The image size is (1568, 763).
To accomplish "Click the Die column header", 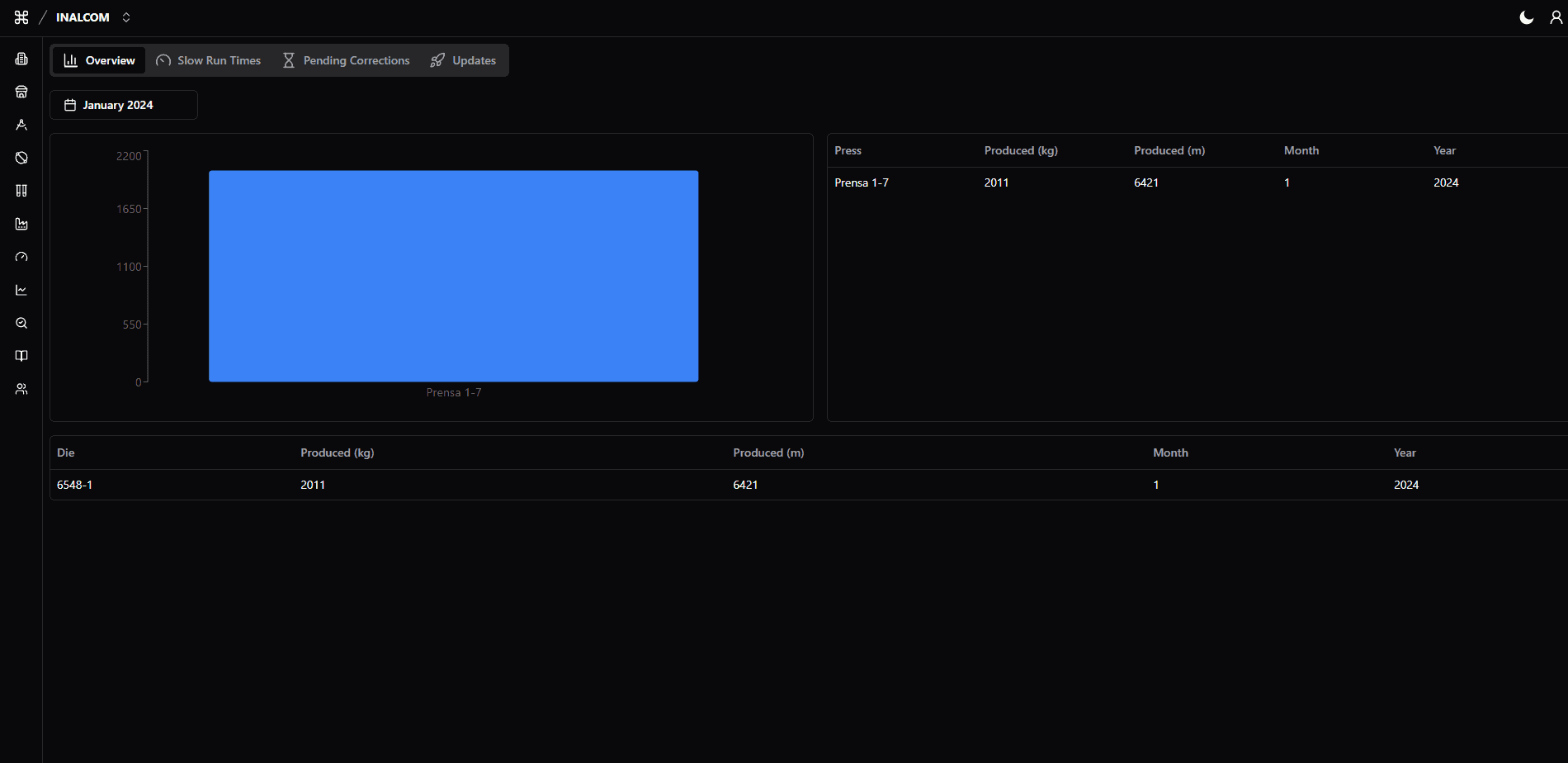I will (x=66, y=453).
